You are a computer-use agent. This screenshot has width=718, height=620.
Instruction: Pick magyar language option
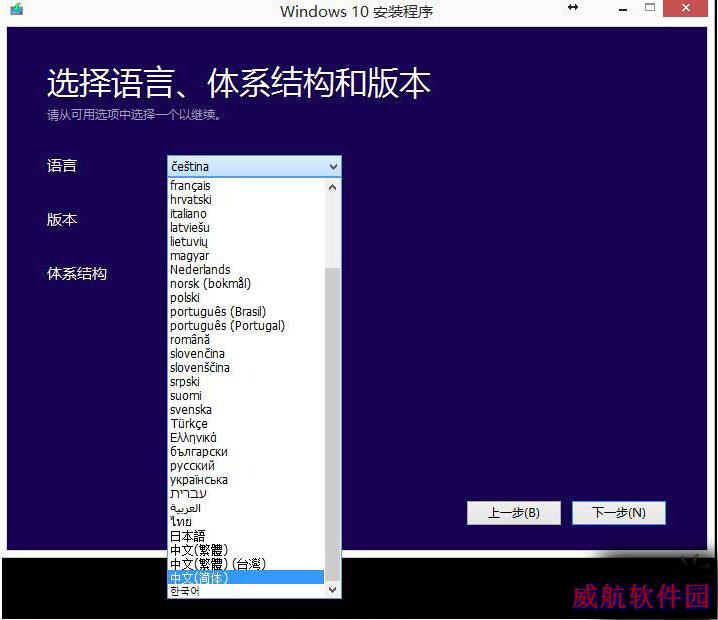(246, 256)
